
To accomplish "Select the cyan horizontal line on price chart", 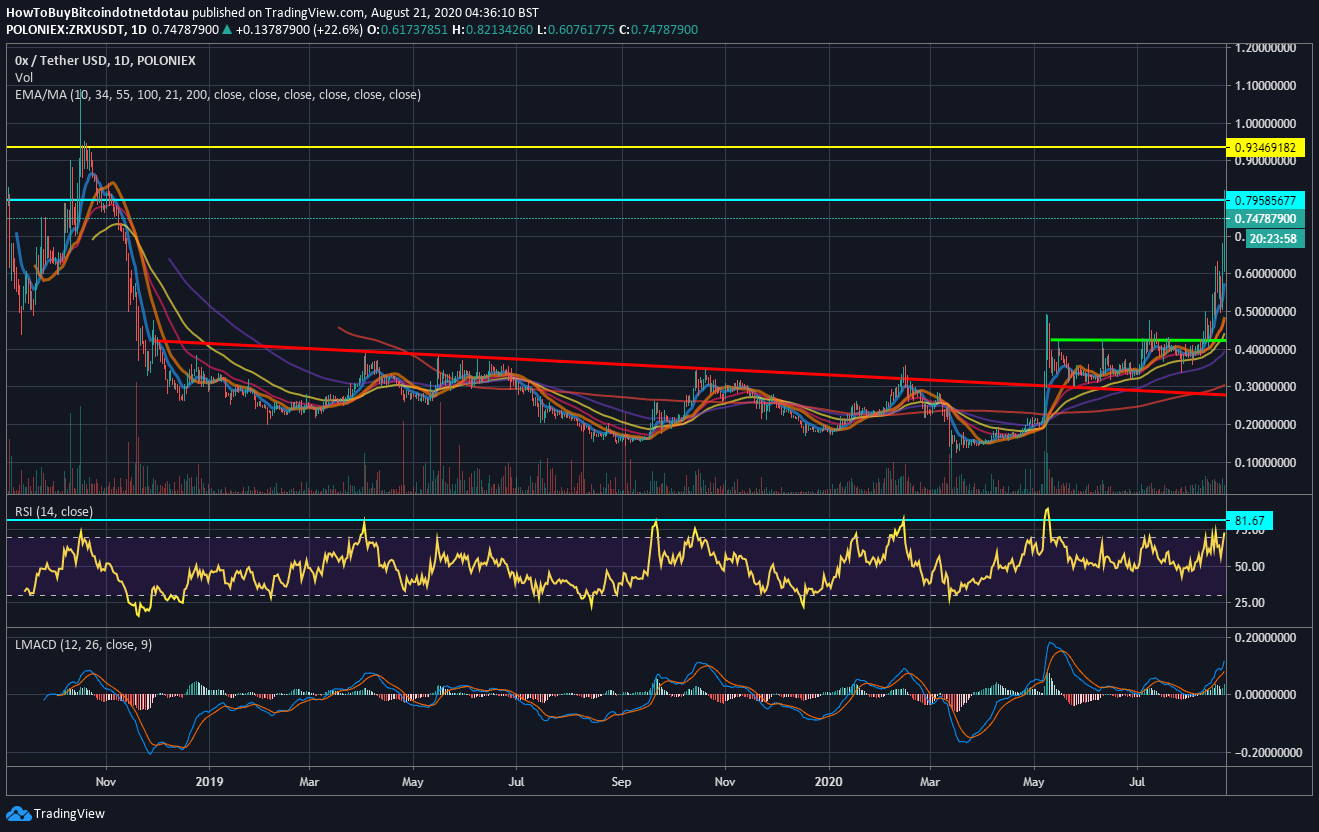I will pos(615,200).
